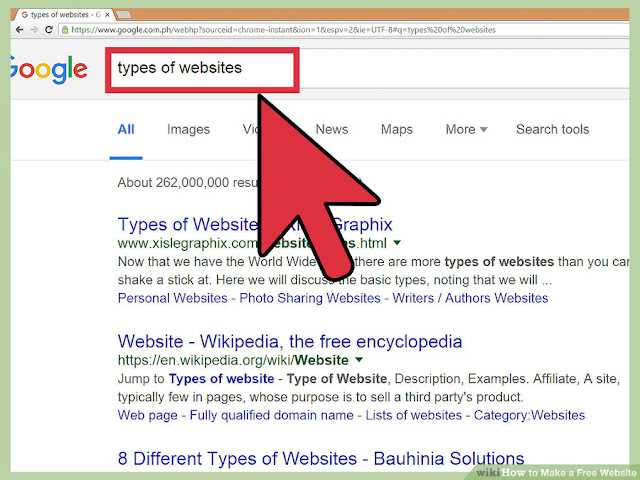Switch to the All results tab

(126, 129)
